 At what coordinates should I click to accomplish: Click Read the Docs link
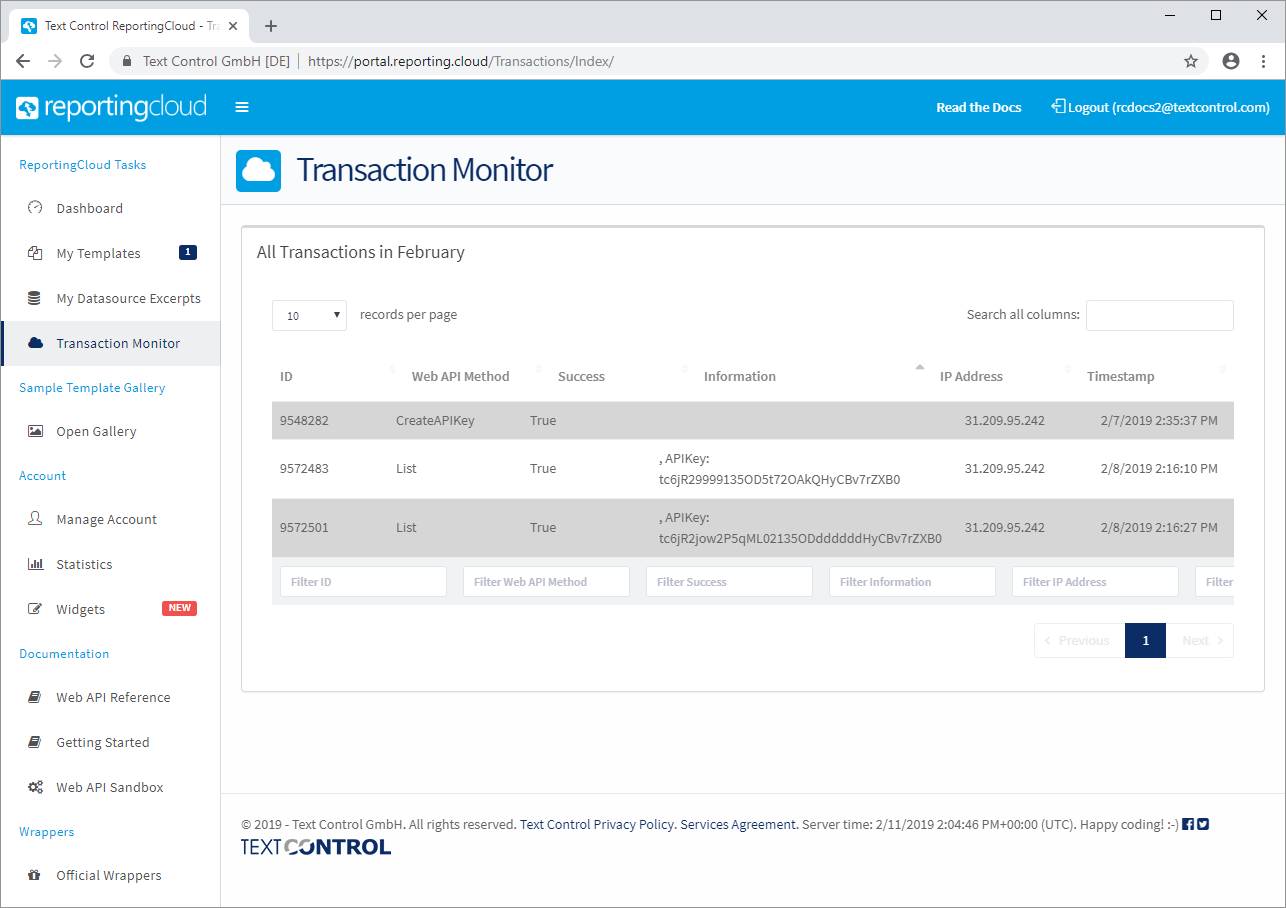[979, 107]
